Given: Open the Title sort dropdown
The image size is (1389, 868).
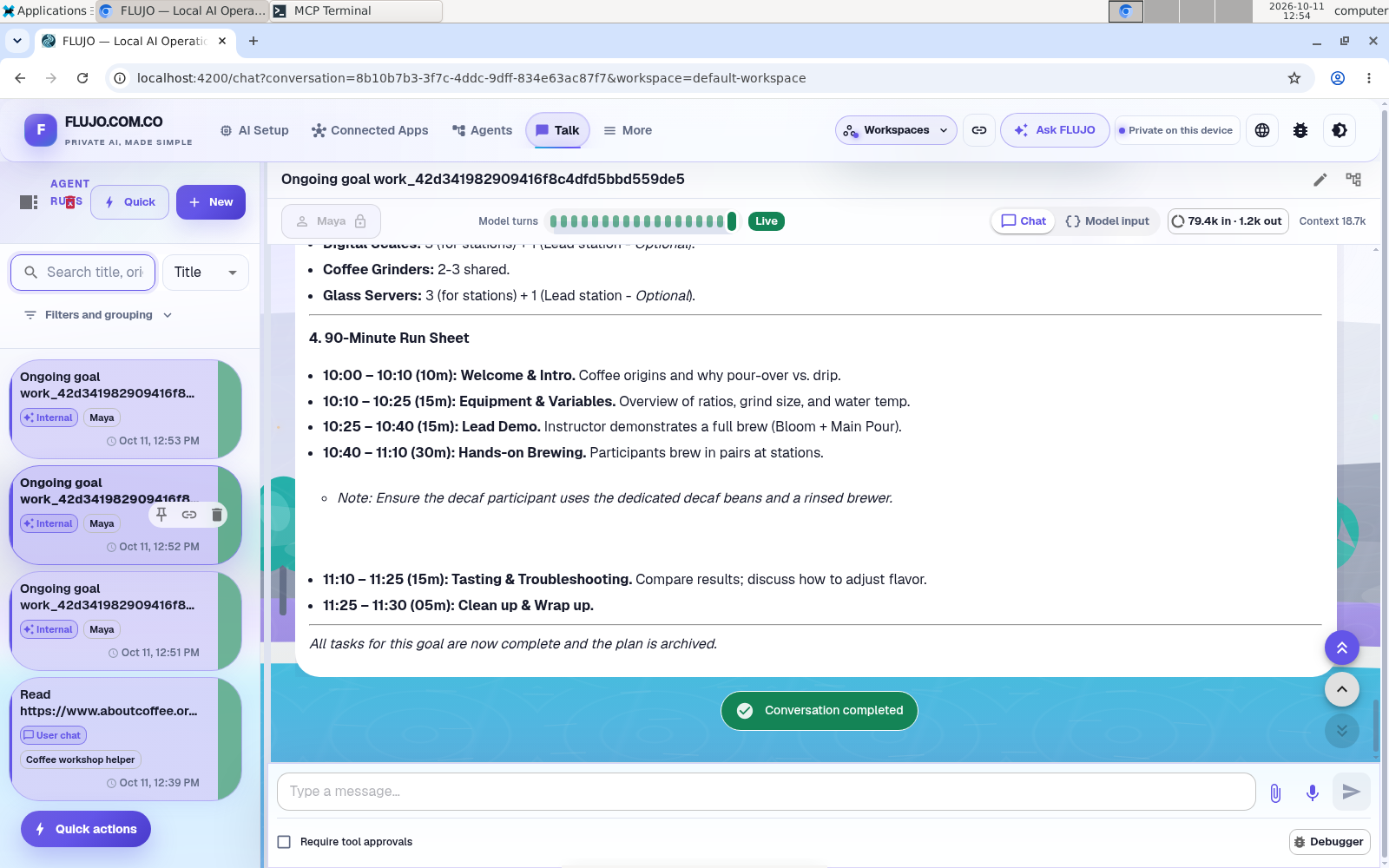Looking at the screenshot, I should (206, 273).
